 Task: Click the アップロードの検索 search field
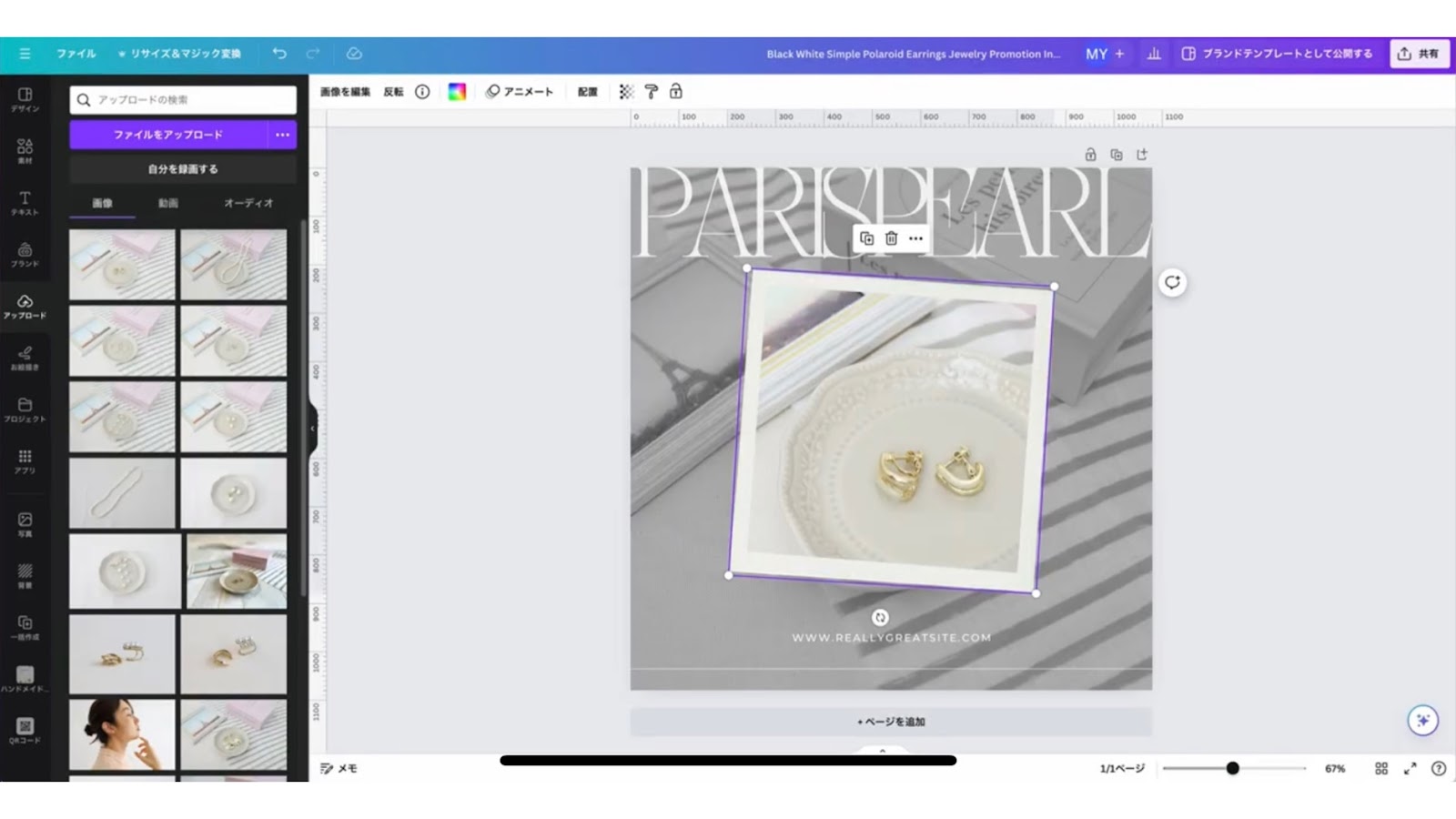point(183,100)
